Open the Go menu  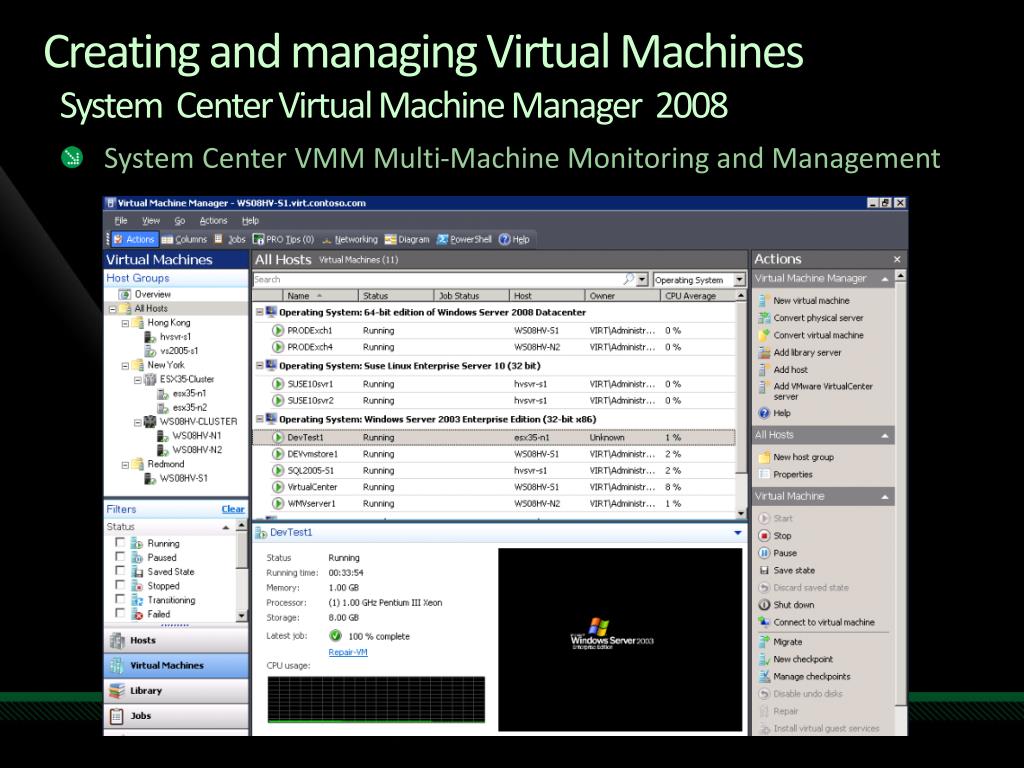[180, 221]
